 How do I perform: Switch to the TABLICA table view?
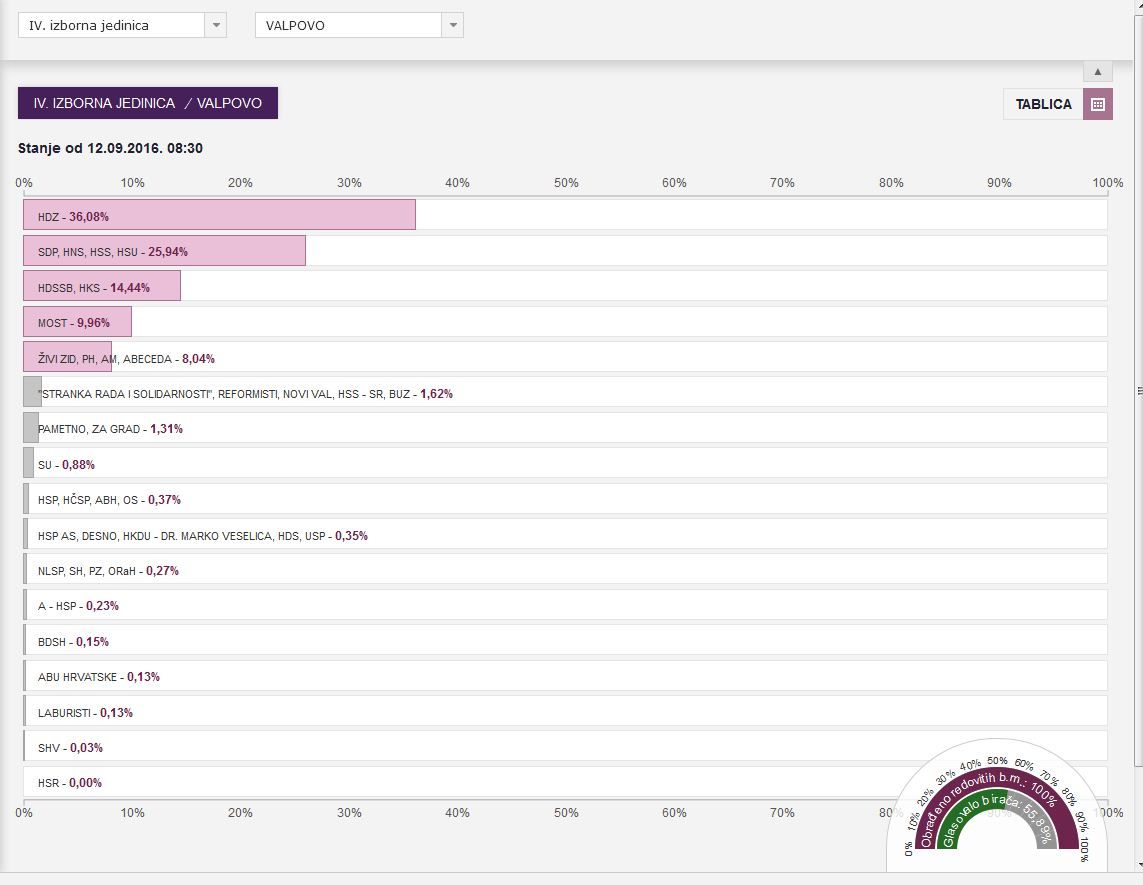click(1043, 104)
